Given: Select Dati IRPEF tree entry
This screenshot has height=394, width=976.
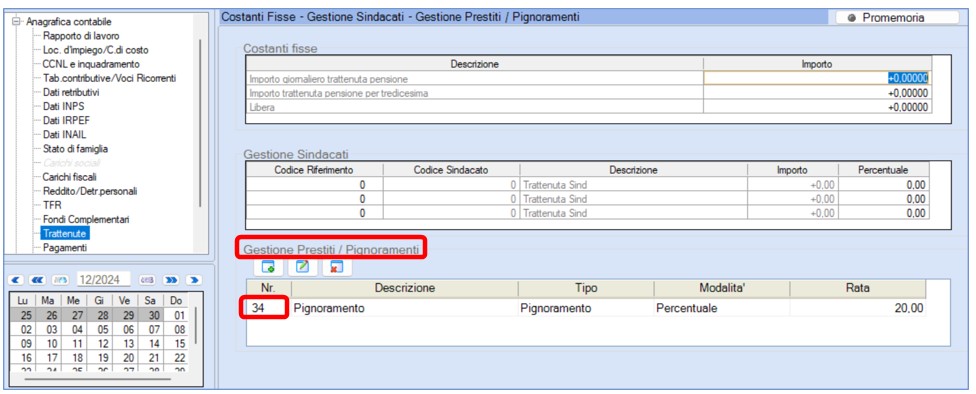Looking at the screenshot, I should click(x=67, y=120).
